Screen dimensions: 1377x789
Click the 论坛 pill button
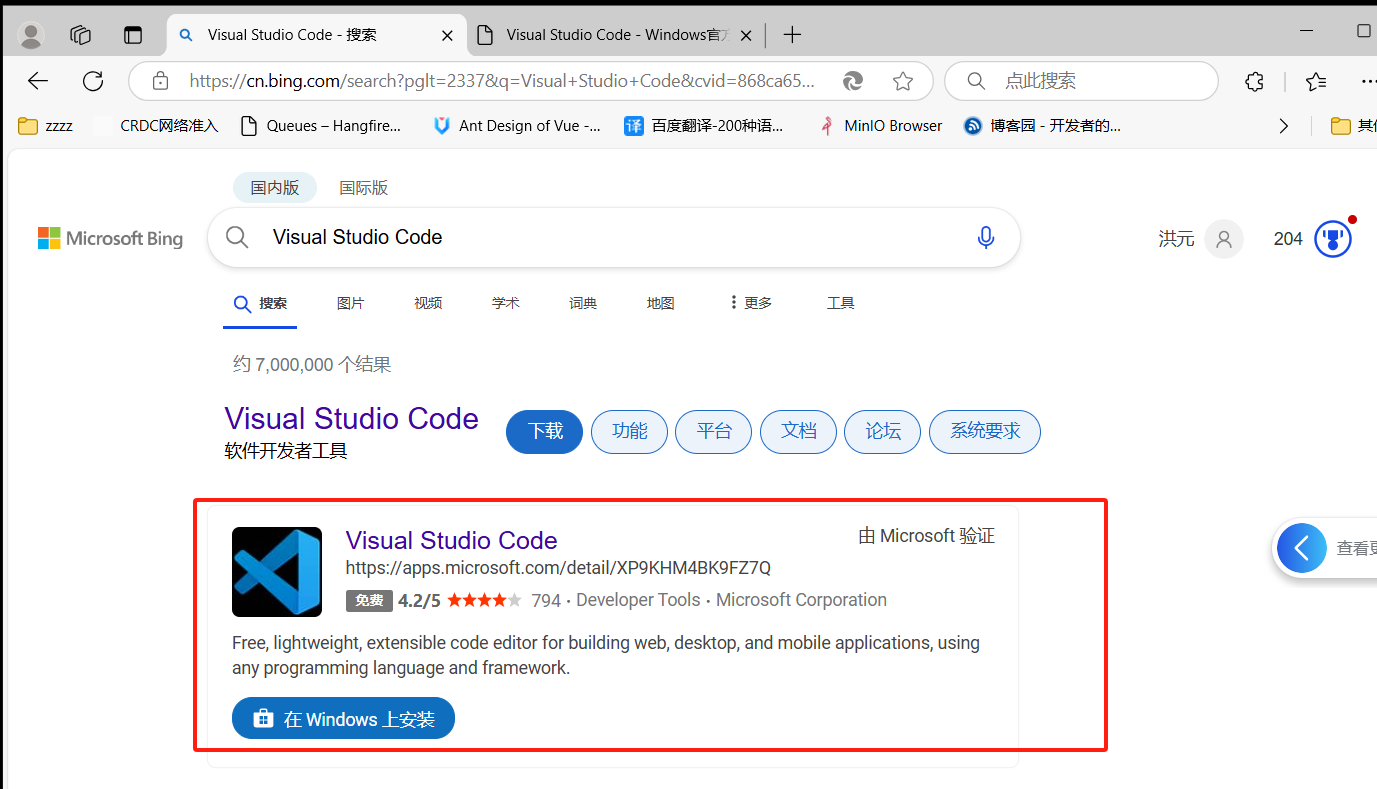click(883, 432)
